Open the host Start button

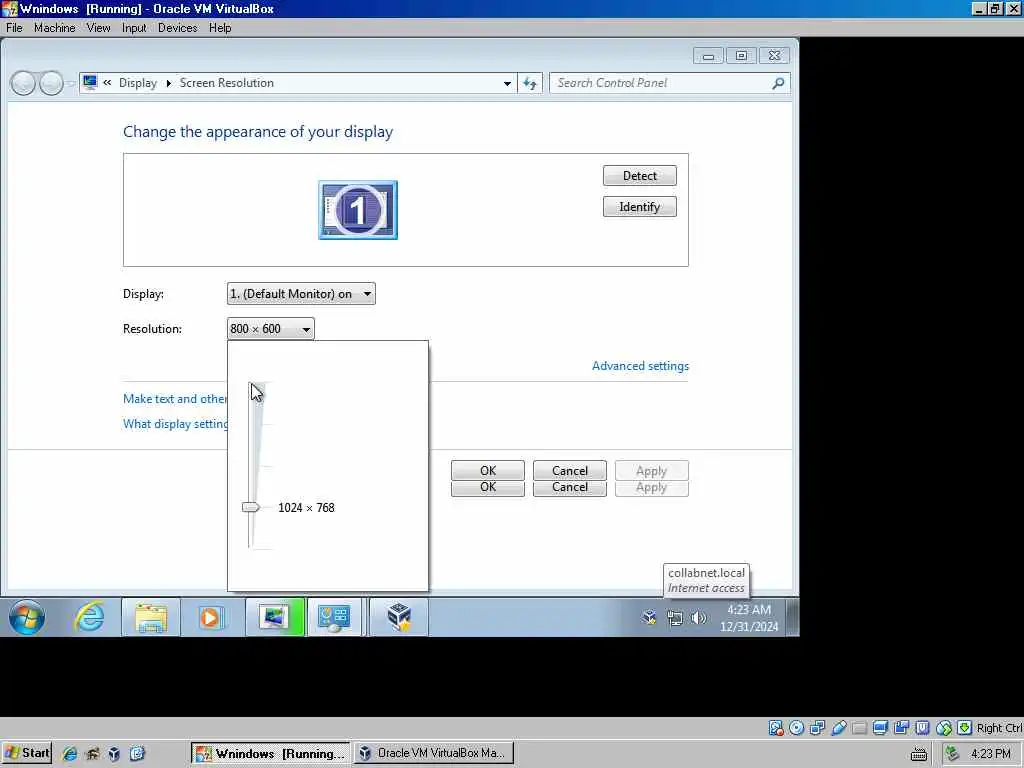(27, 753)
